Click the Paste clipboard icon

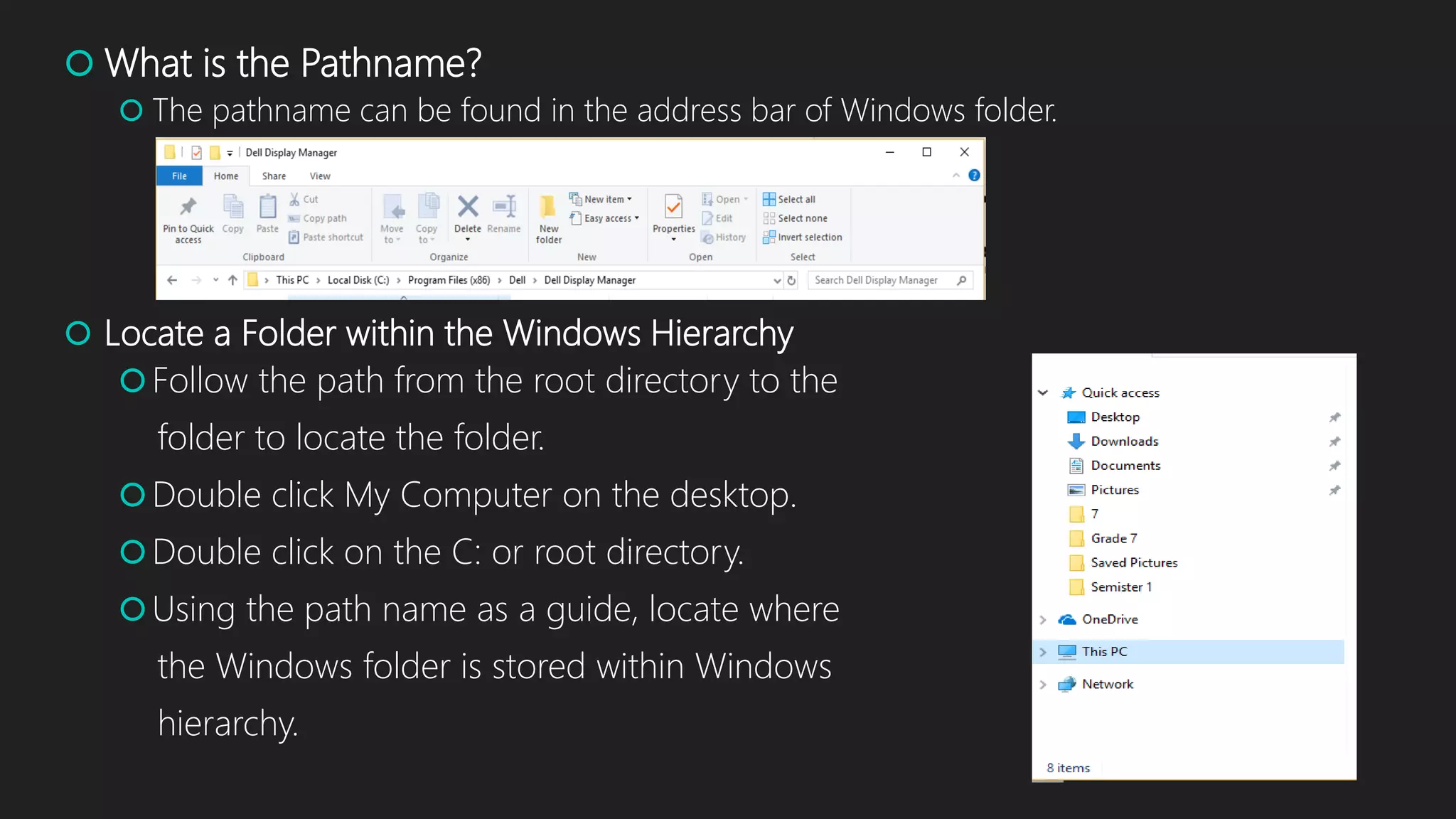(x=267, y=207)
